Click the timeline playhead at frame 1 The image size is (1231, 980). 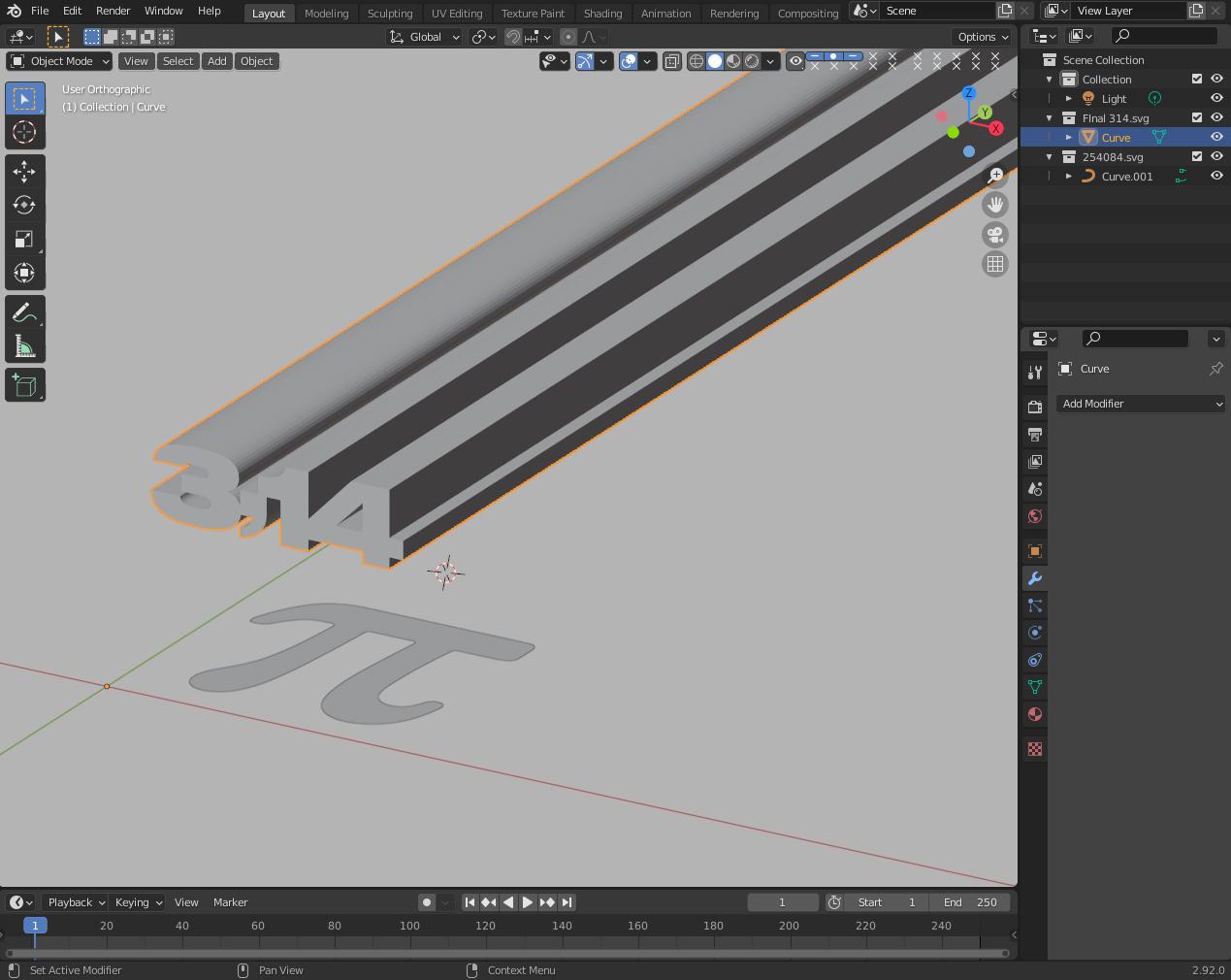(35, 926)
